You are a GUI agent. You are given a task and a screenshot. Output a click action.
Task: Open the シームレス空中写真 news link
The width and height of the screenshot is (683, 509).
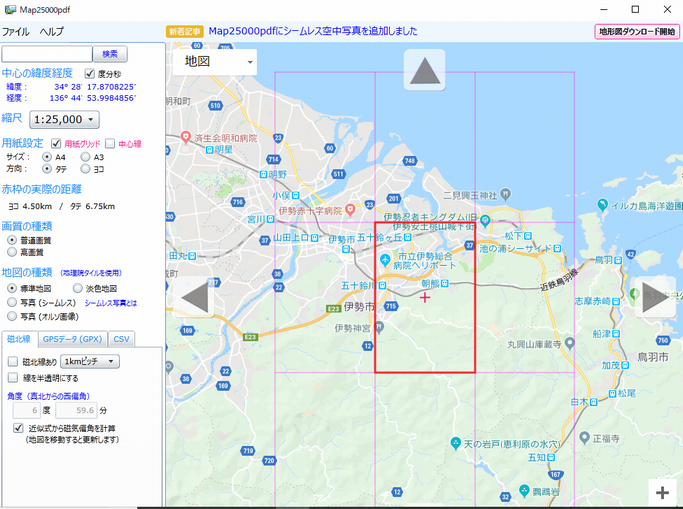(313, 31)
